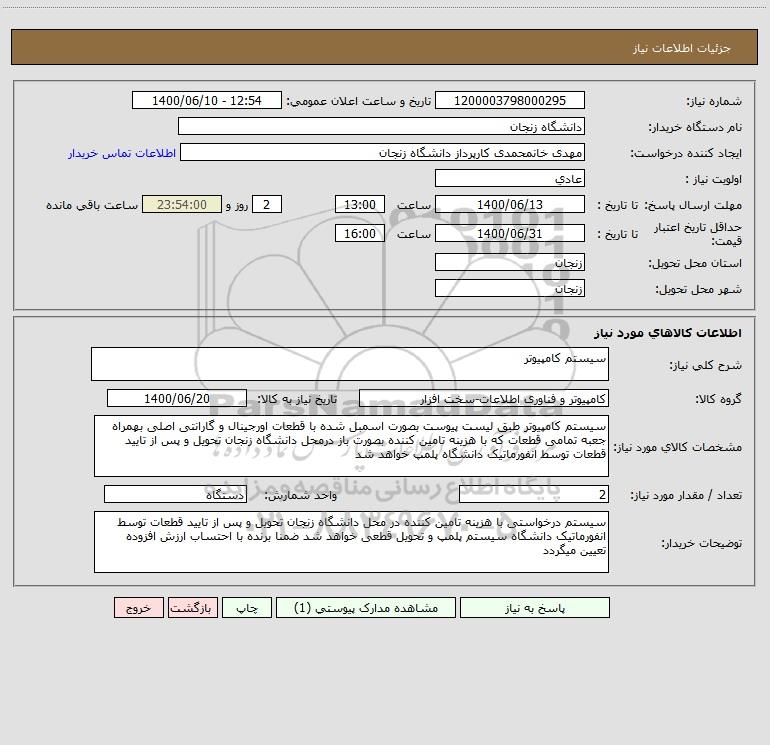This screenshot has width=770, height=745.
Task: Click the remaining time field 23:54:00
Action: click(x=182, y=204)
